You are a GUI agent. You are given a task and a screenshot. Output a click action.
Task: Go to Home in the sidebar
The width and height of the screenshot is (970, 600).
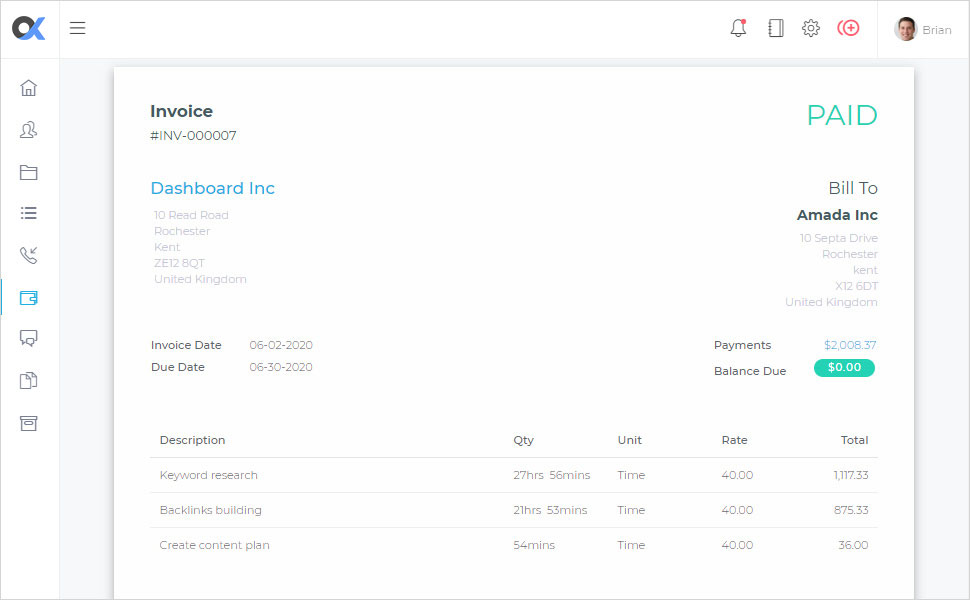pyautogui.click(x=28, y=88)
